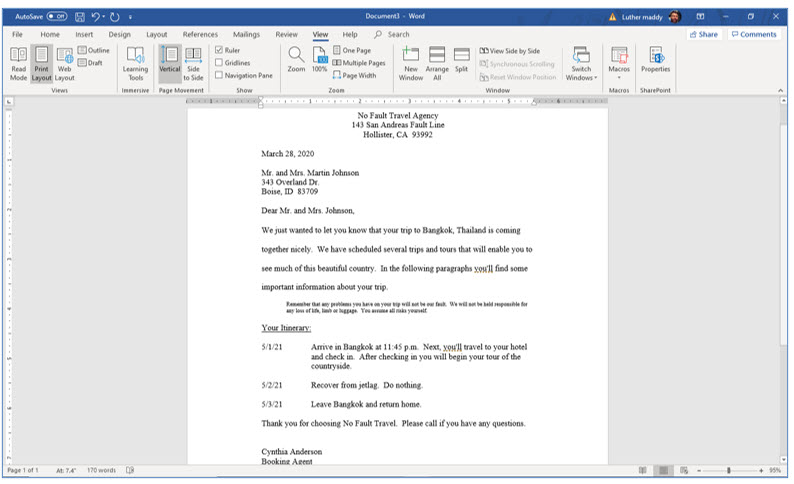
Task: Choose Draft view
Action: [x=90, y=63]
